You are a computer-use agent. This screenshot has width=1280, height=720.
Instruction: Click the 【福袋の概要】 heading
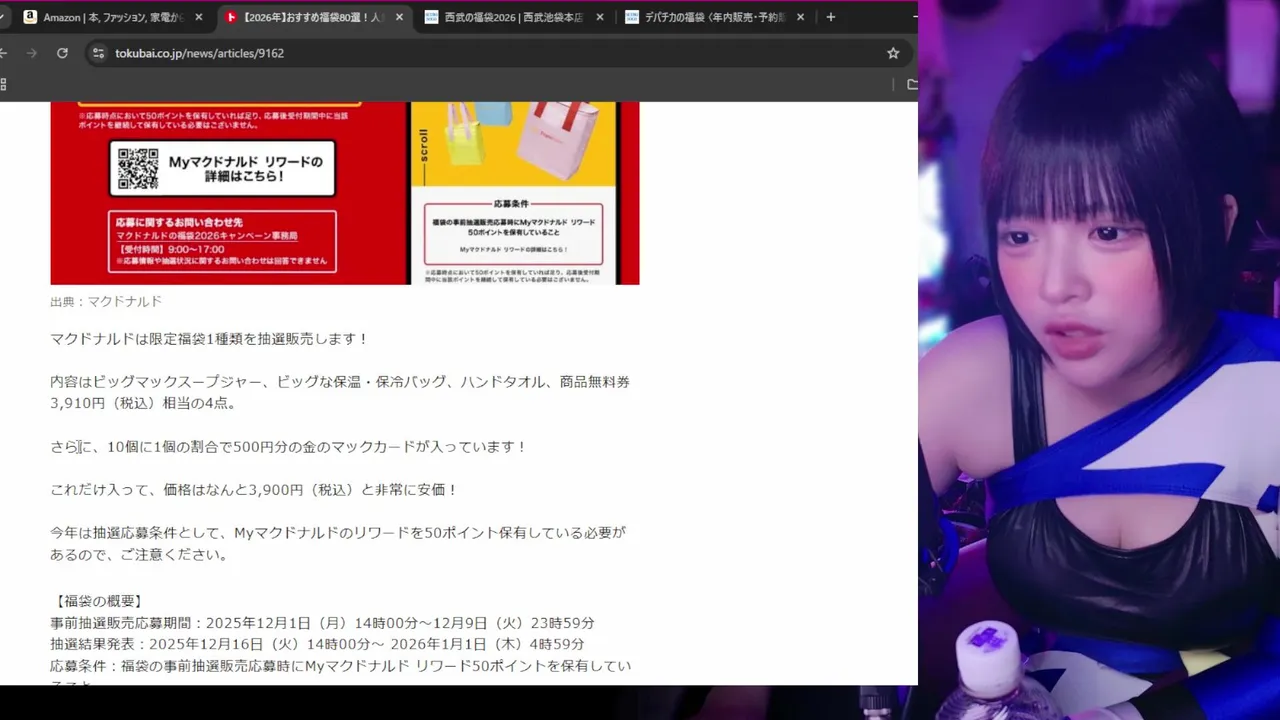[x=98, y=601]
